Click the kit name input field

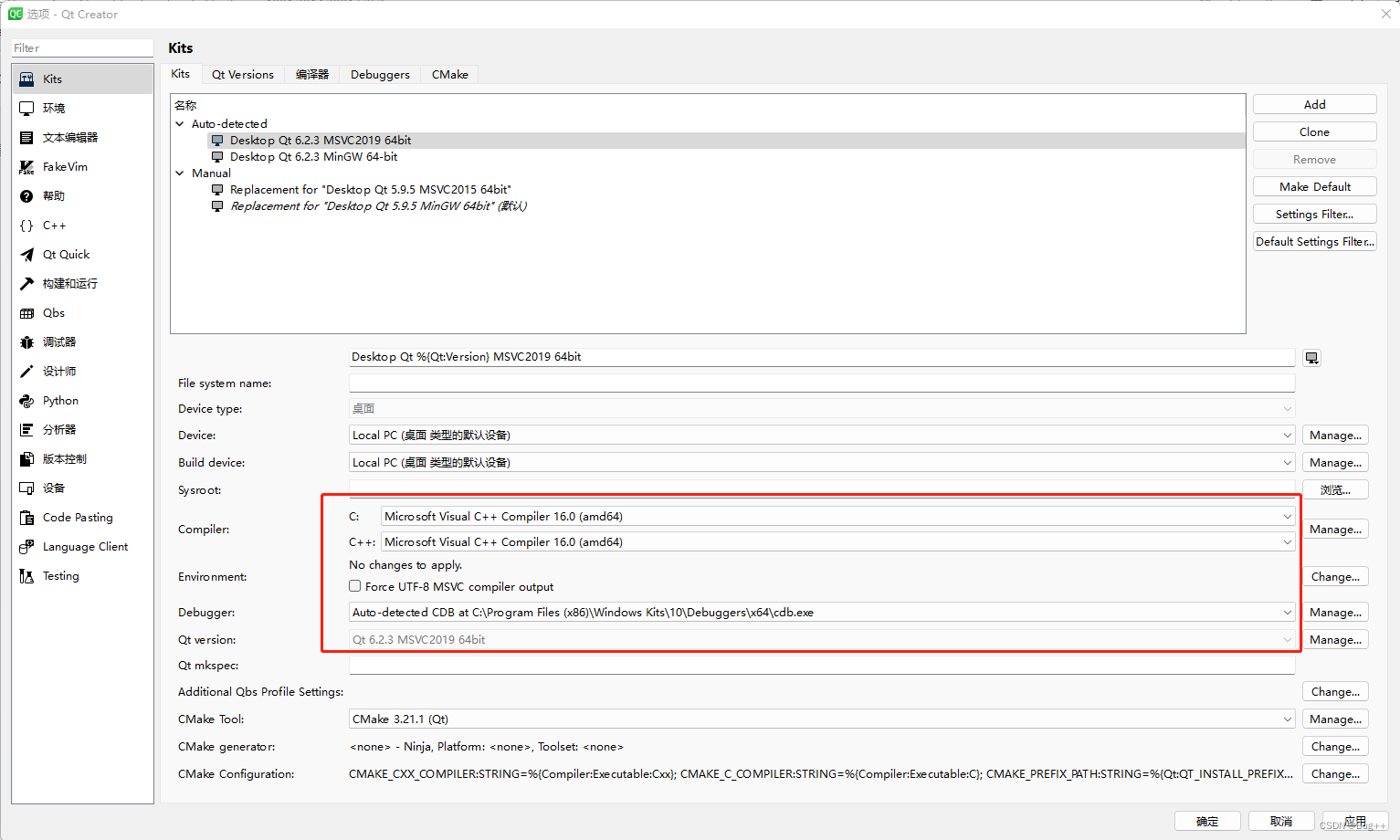click(x=822, y=356)
